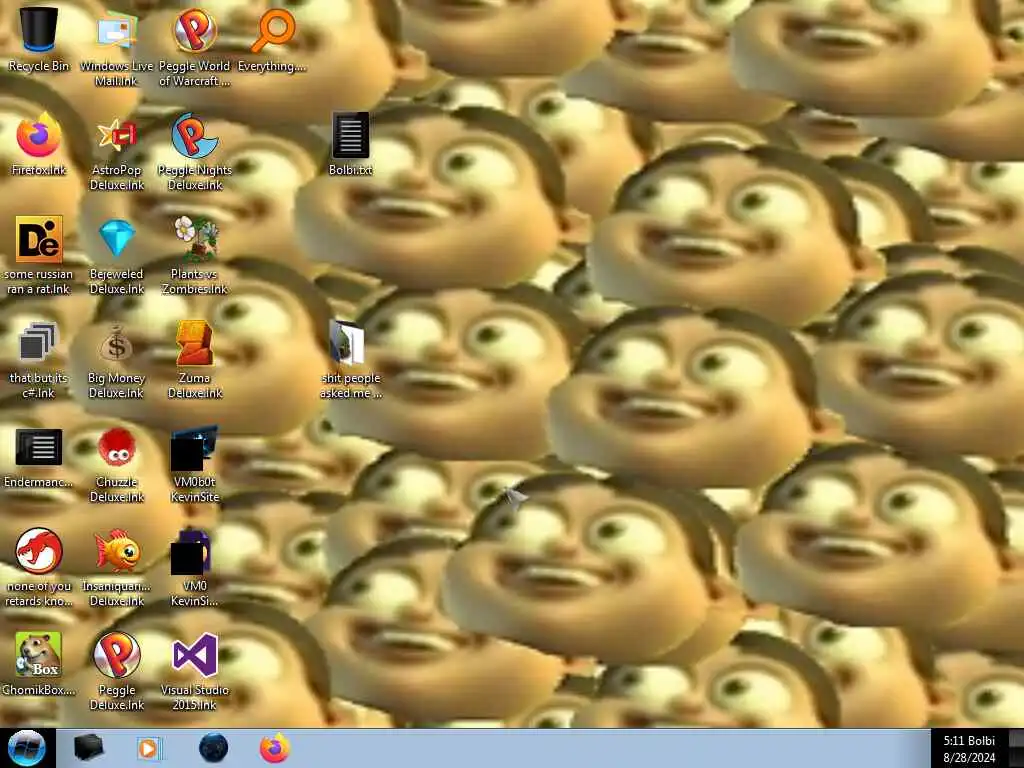Select the Windows Live Mail shortcut
Screen dimensions: 1024x768
click(x=116, y=47)
